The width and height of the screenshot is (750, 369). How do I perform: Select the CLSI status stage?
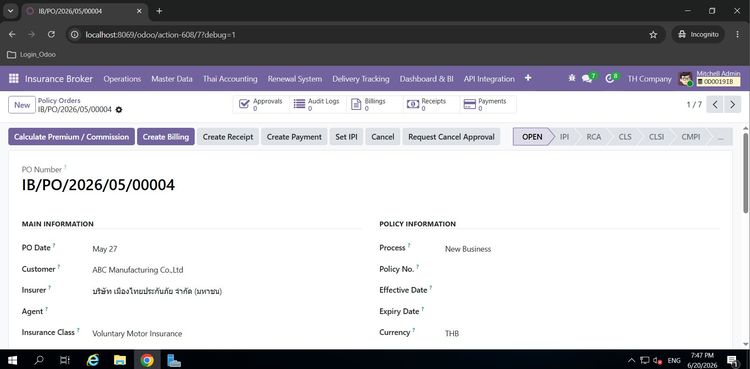click(x=656, y=136)
